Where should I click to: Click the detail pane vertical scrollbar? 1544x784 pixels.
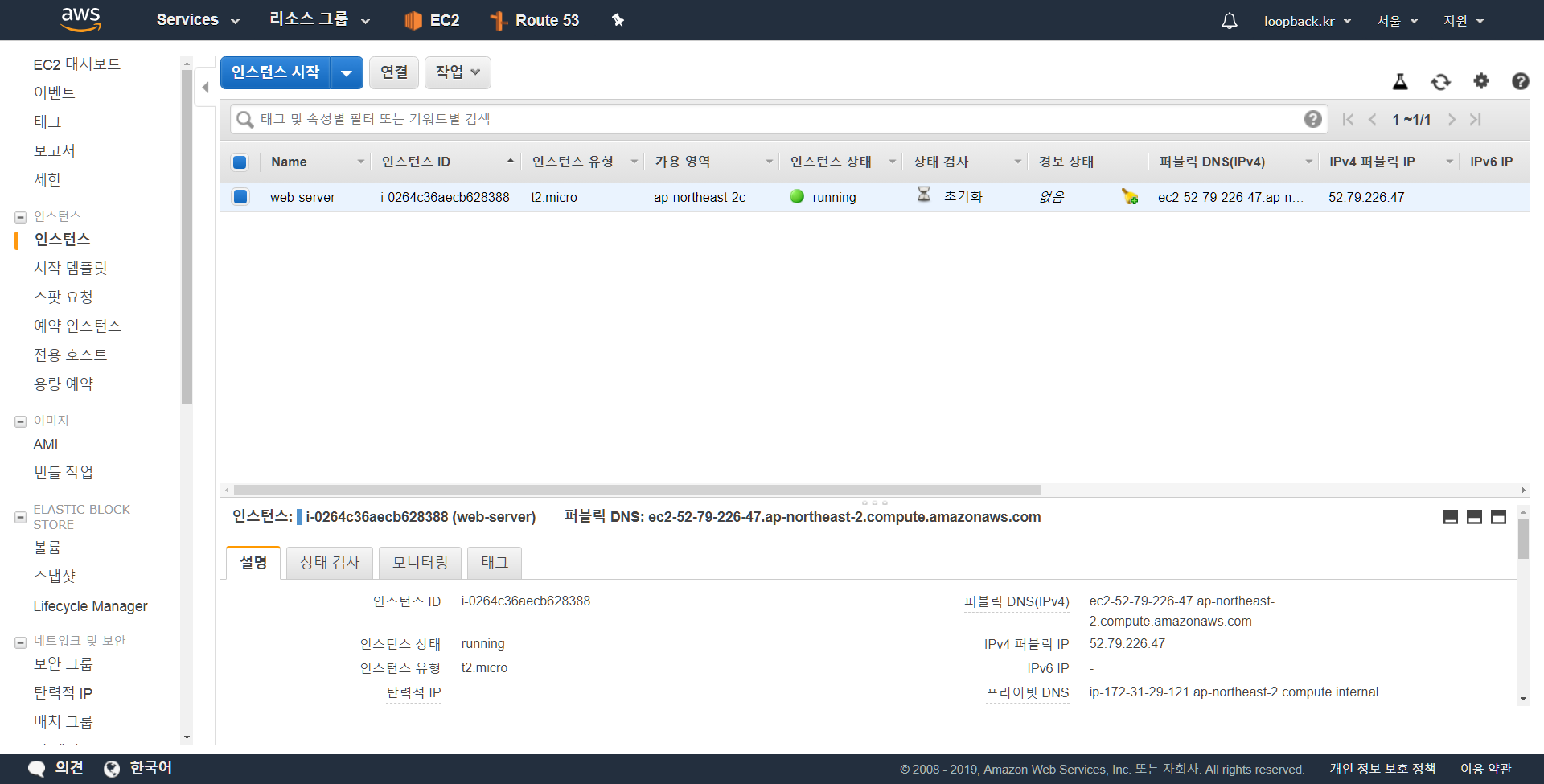pos(1523,538)
